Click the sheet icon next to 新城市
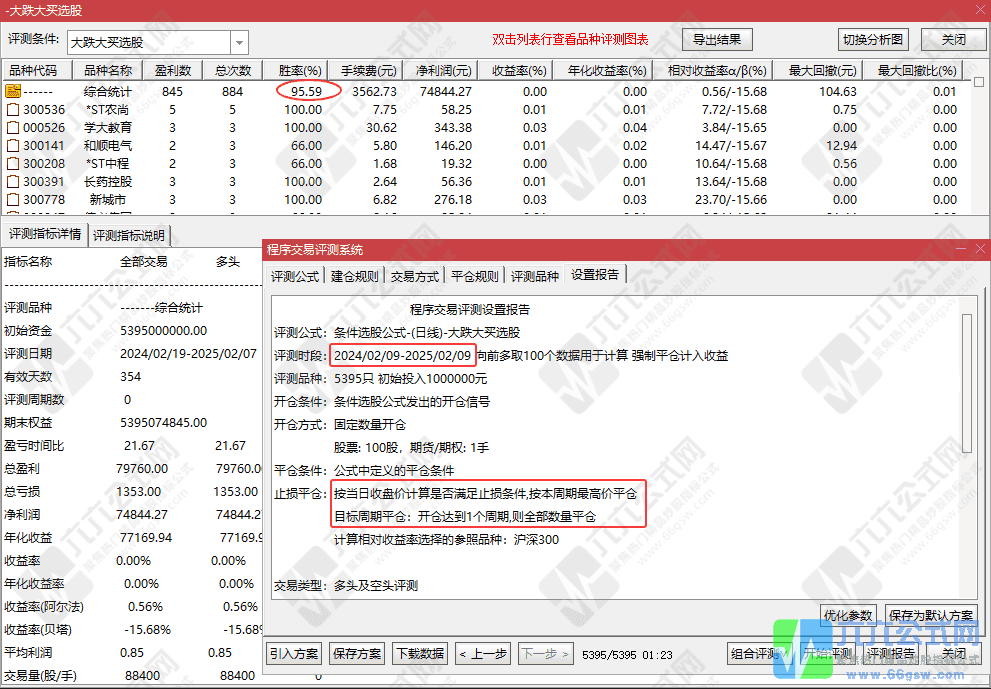 click(x=12, y=200)
